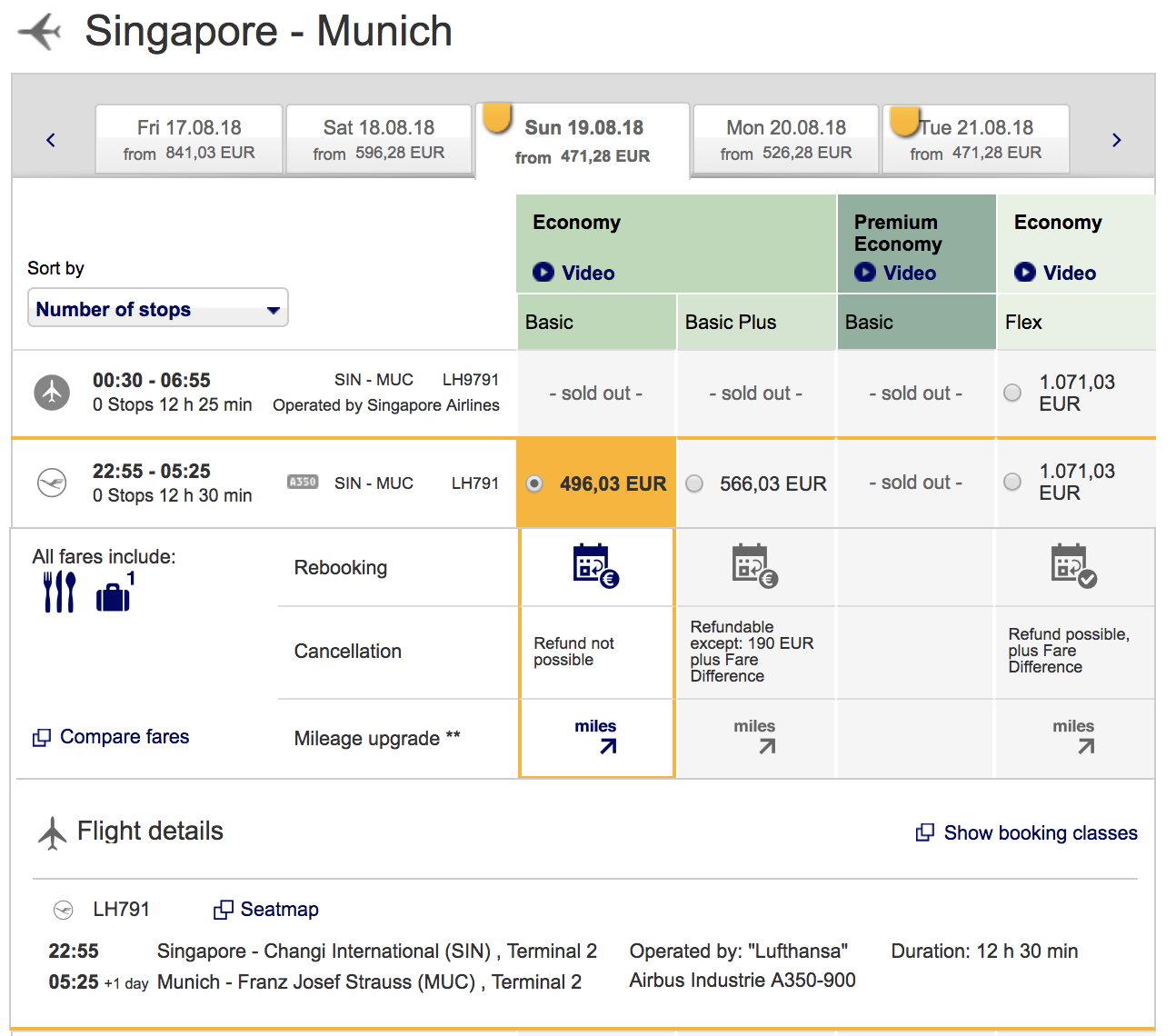Click the Basic fare rebooking calendar icon
Viewport: 1176px width, 1036px height.
tap(596, 565)
